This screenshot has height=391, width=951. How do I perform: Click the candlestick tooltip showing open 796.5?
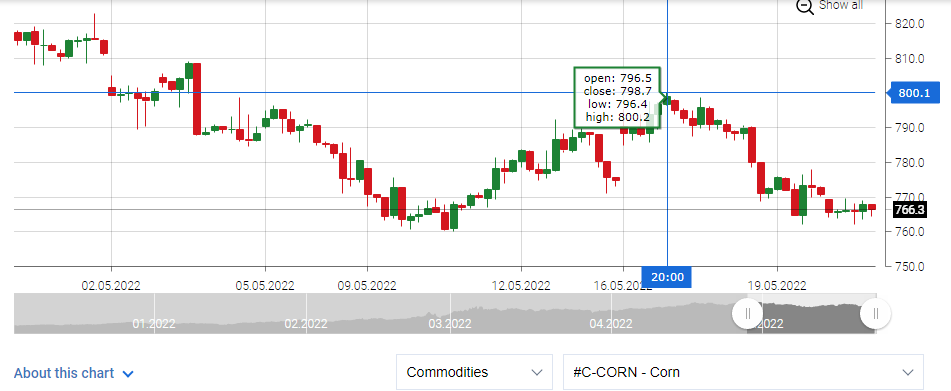tap(616, 98)
